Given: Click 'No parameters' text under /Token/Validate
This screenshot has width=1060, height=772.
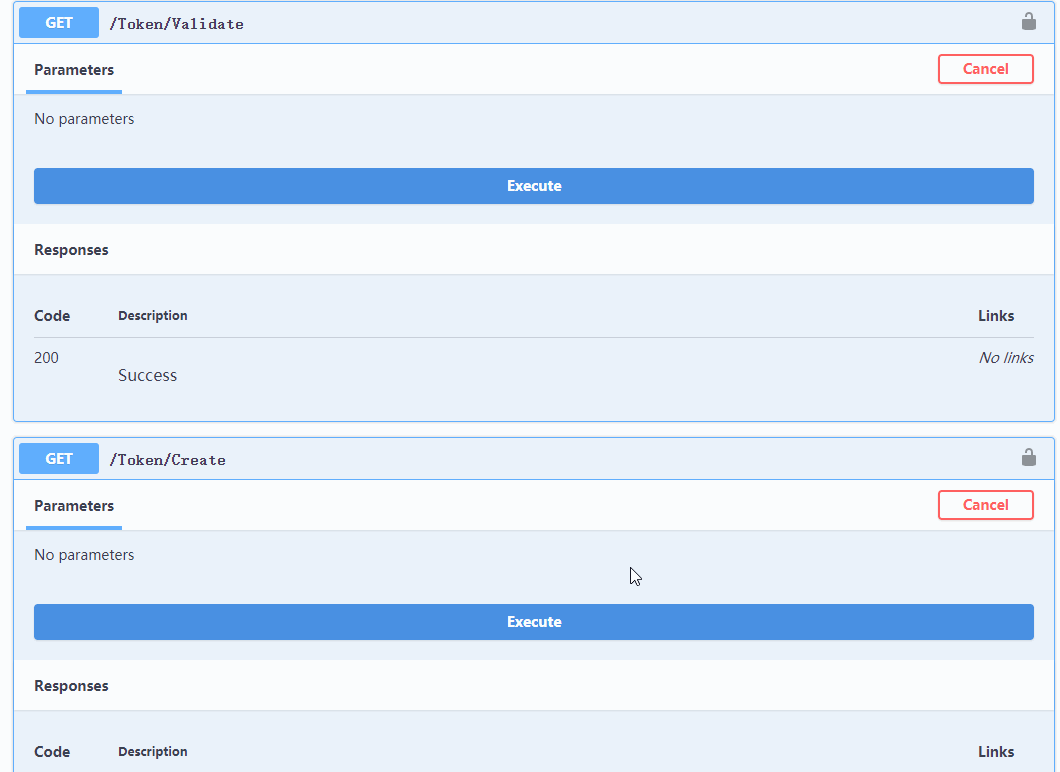Looking at the screenshot, I should click(84, 119).
